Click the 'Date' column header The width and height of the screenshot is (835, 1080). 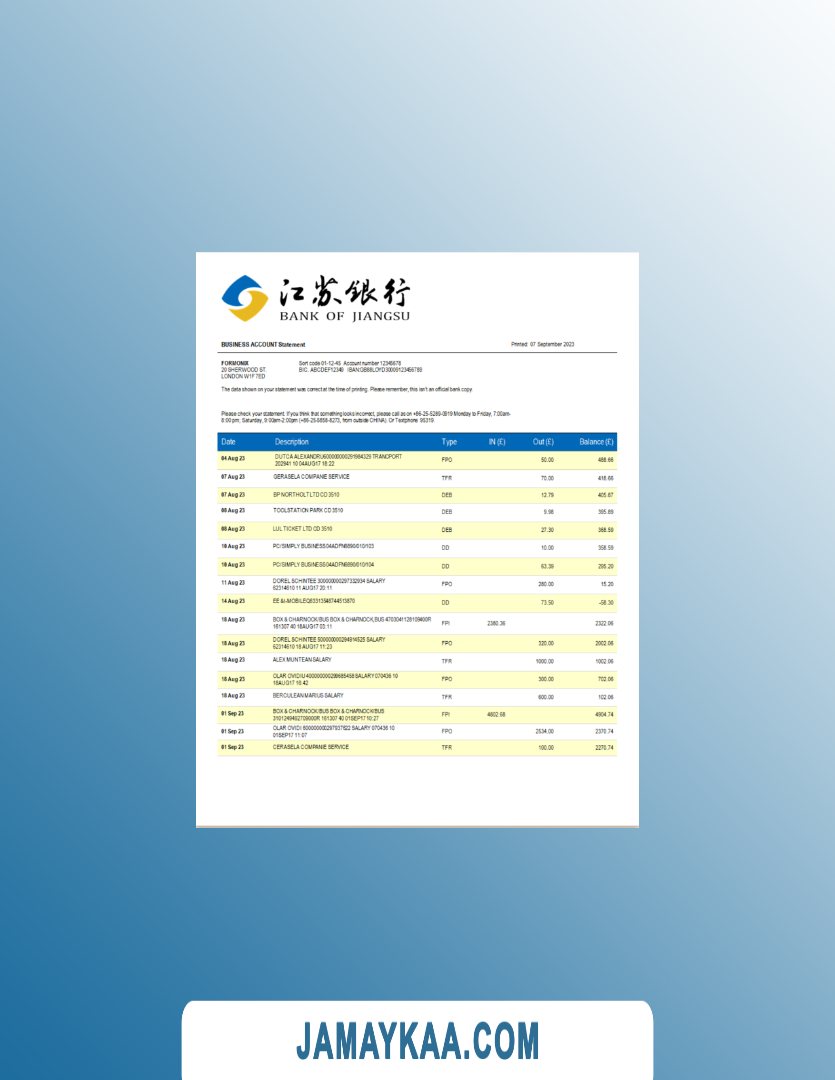pos(228,442)
